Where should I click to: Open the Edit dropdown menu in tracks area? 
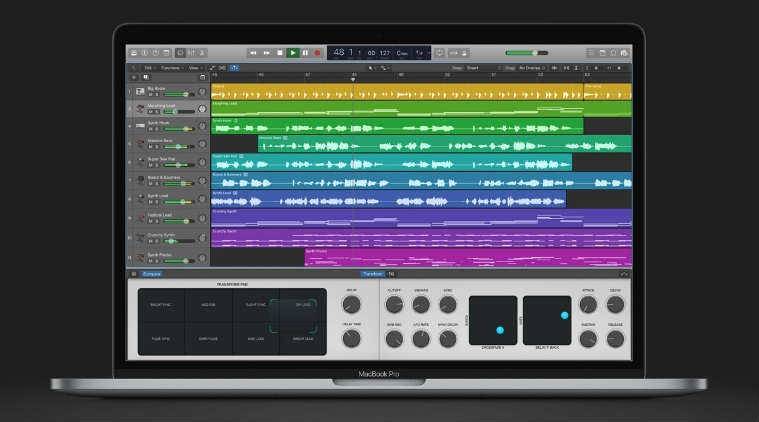point(148,68)
